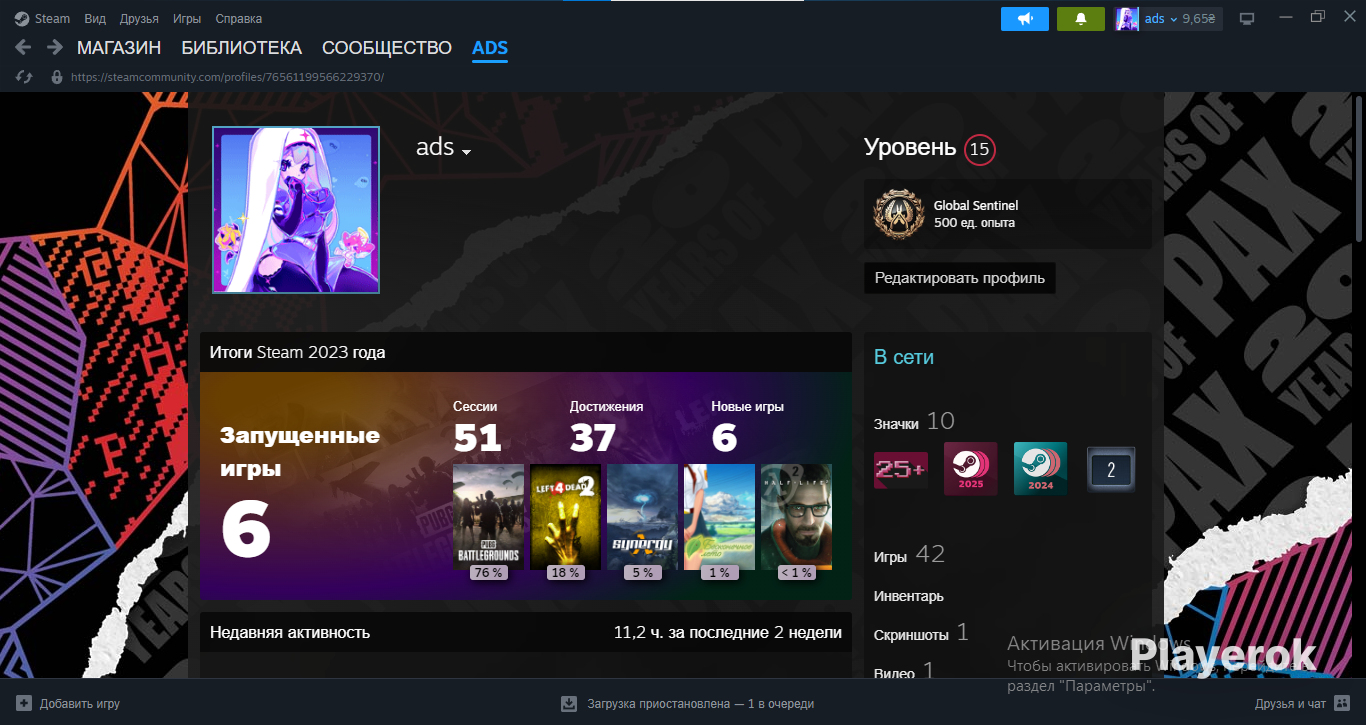Click the 11,2 ч. за последние 2 недели text

coord(728,632)
